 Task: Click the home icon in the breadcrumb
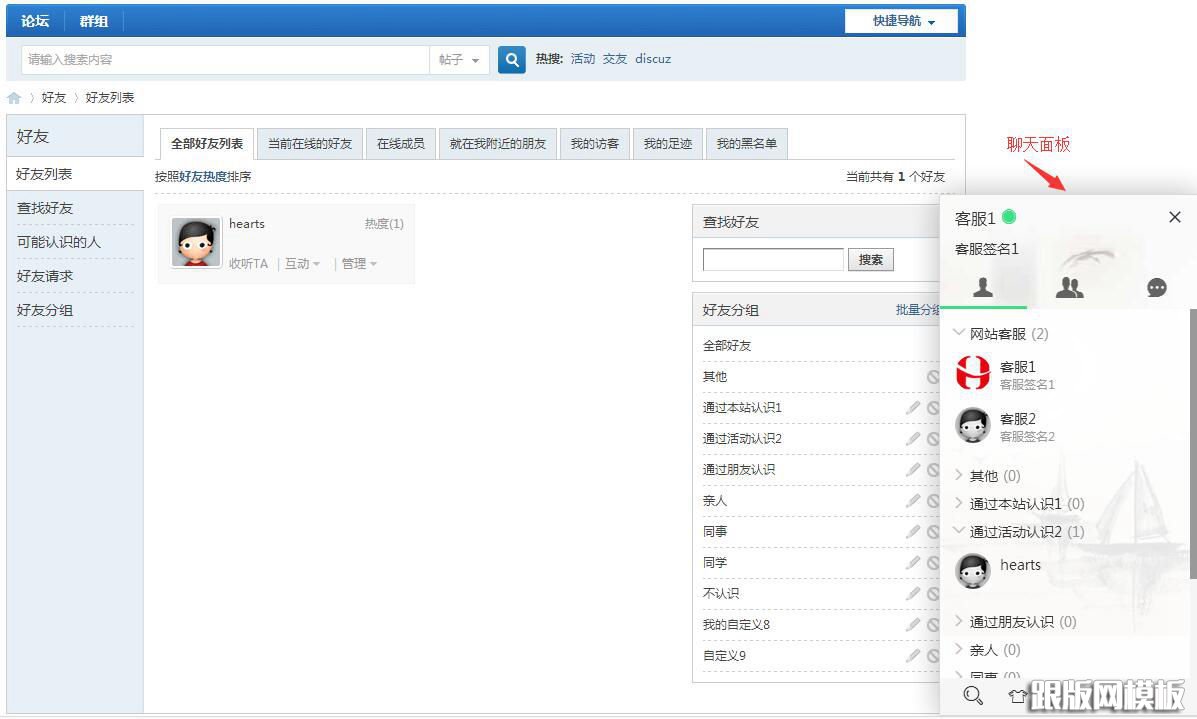tap(13, 97)
